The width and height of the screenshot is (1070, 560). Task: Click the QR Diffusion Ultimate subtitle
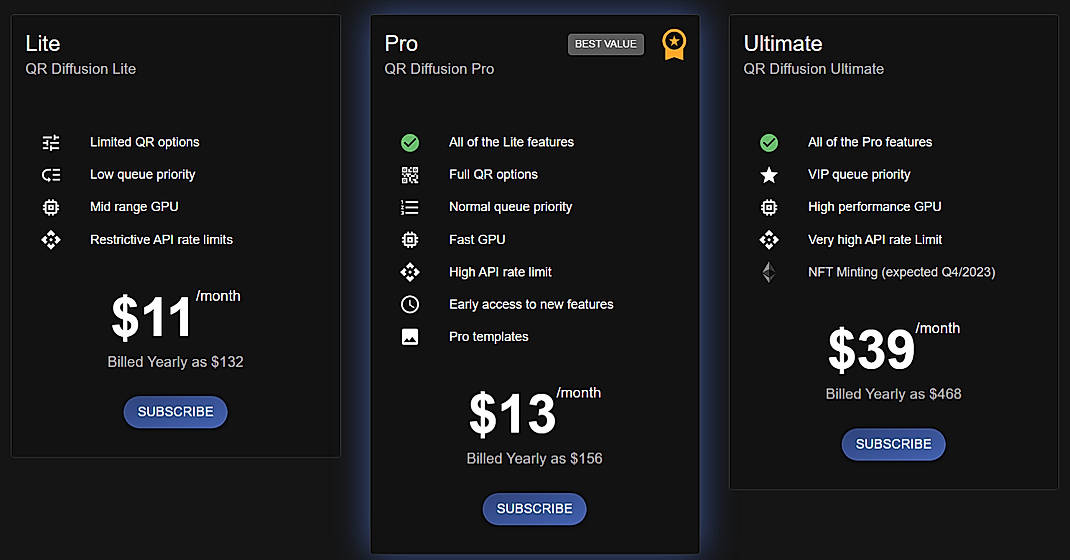813,69
